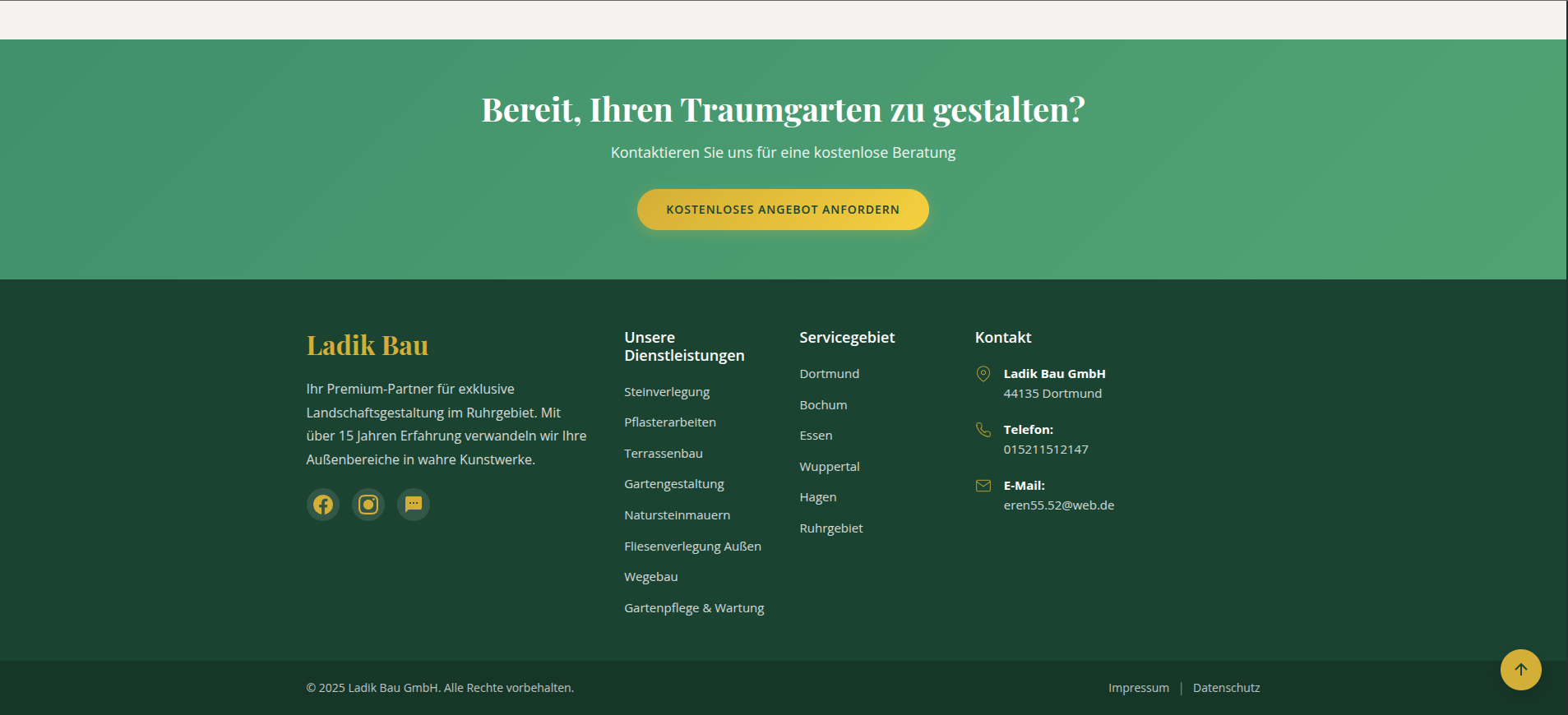Open the Impressum legal page
Viewport: 1568px width, 715px height.
[x=1138, y=688]
